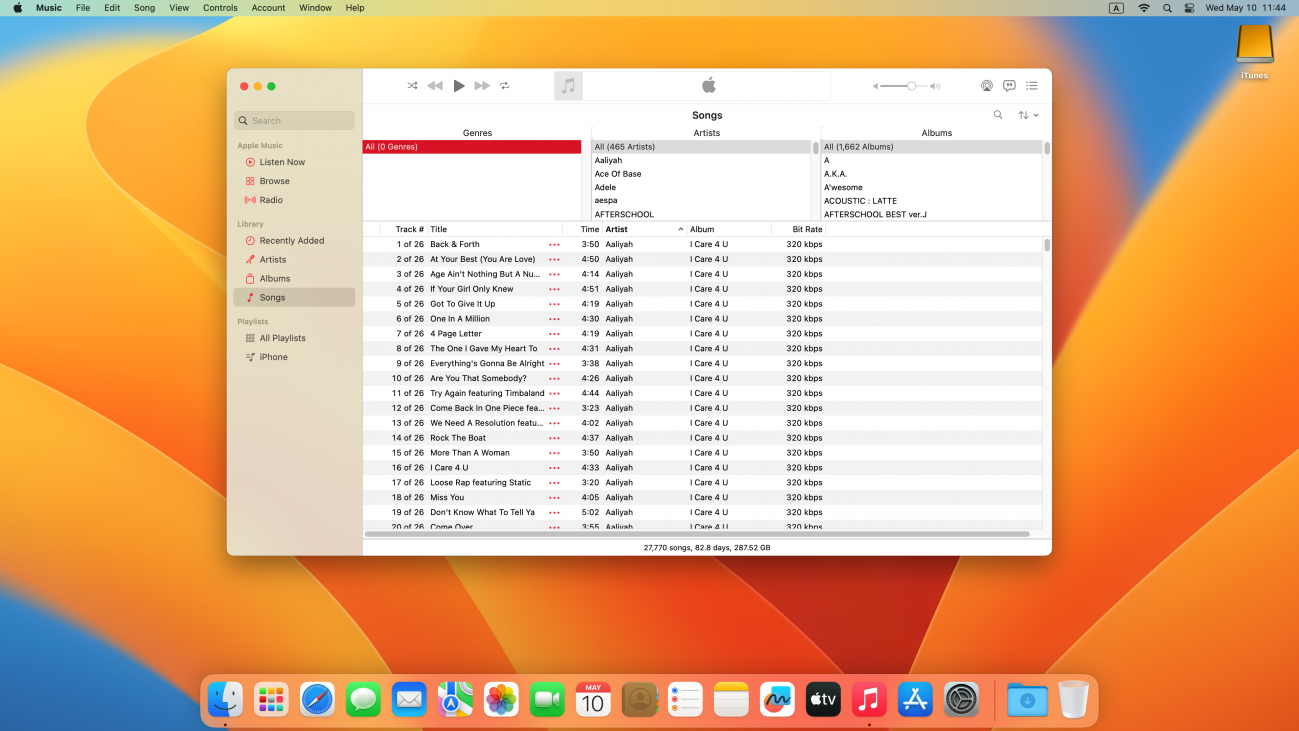Open the iTunes drive on desktop
Image resolution: width=1299 pixels, height=731 pixels.
(x=1254, y=52)
